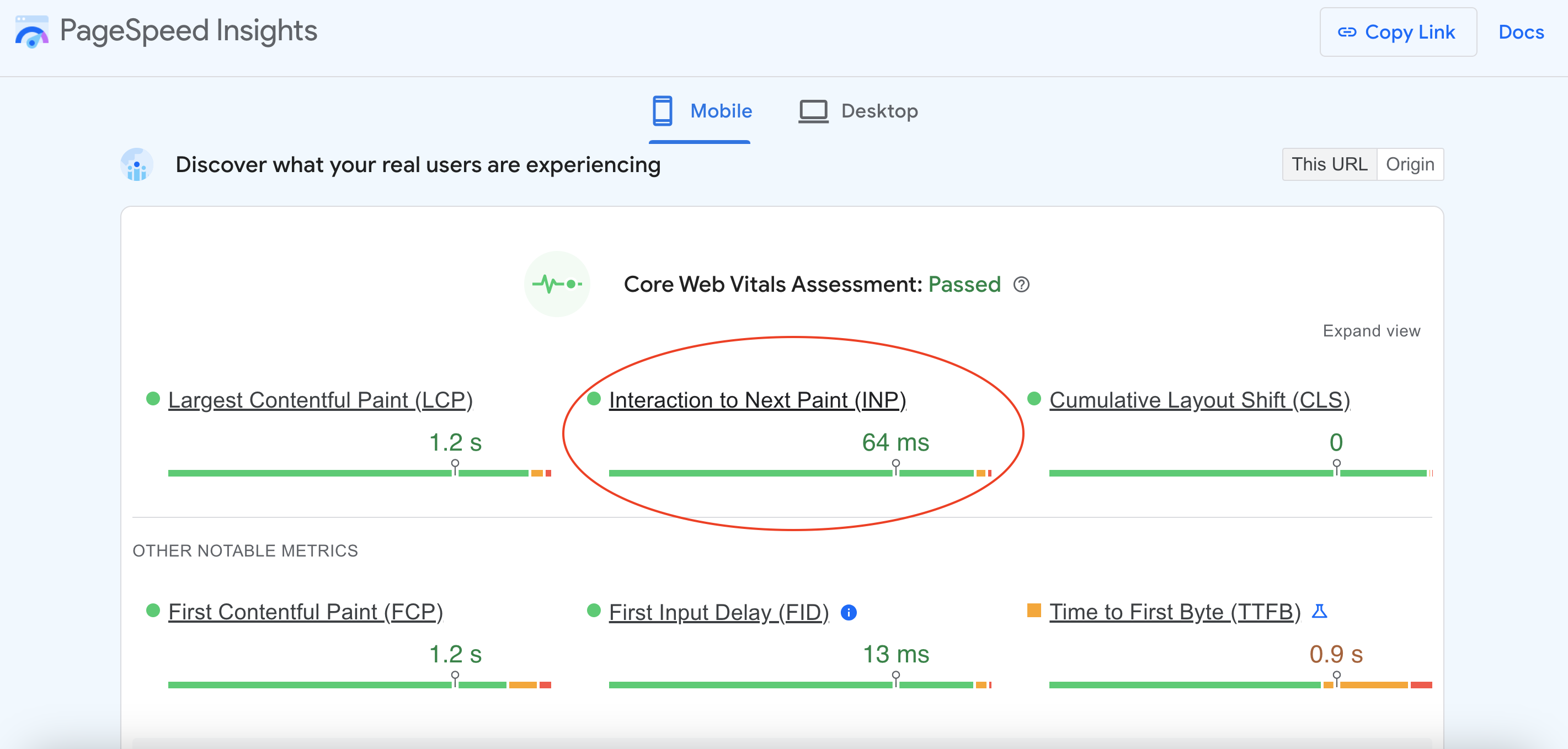Click the CLS distribution bar
The image size is (1568, 749).
(x=1240, y=473)
